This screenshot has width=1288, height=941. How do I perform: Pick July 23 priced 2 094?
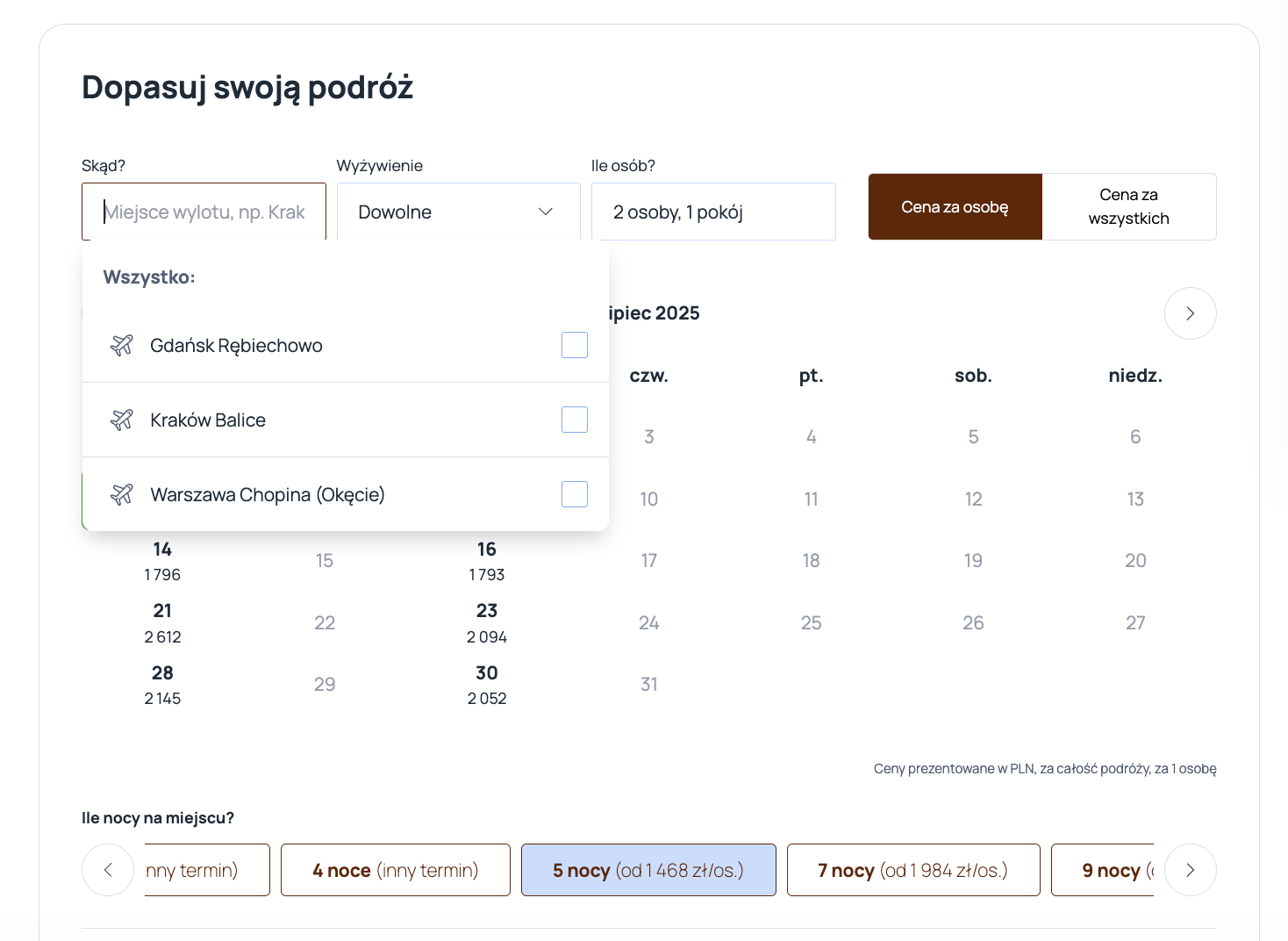point(487,623)
